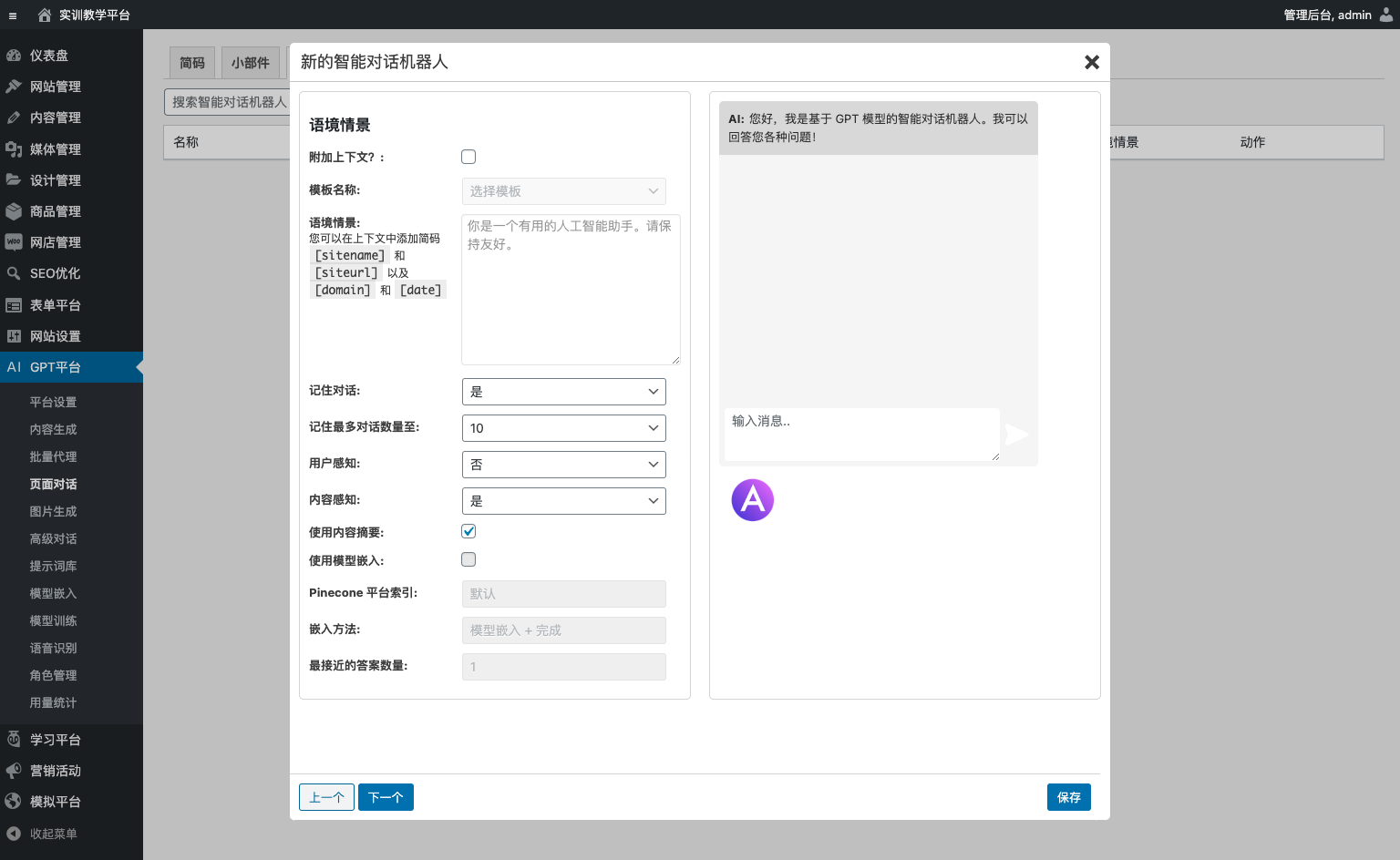Click the collapse arrow icon for 收起菜单

coord(14,834)
